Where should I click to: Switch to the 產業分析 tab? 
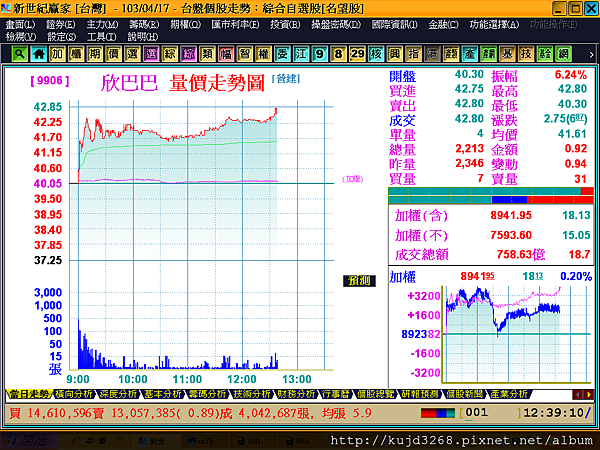[x=509, y=394]
